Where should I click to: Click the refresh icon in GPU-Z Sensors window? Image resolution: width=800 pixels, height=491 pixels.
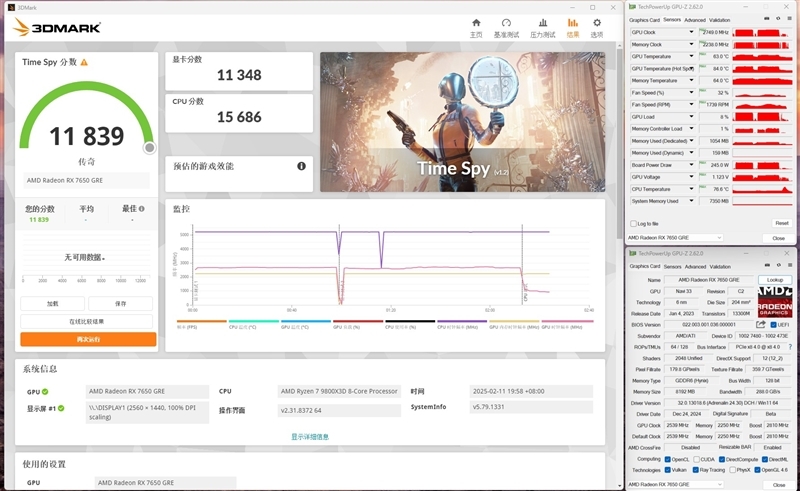point(778,19)
